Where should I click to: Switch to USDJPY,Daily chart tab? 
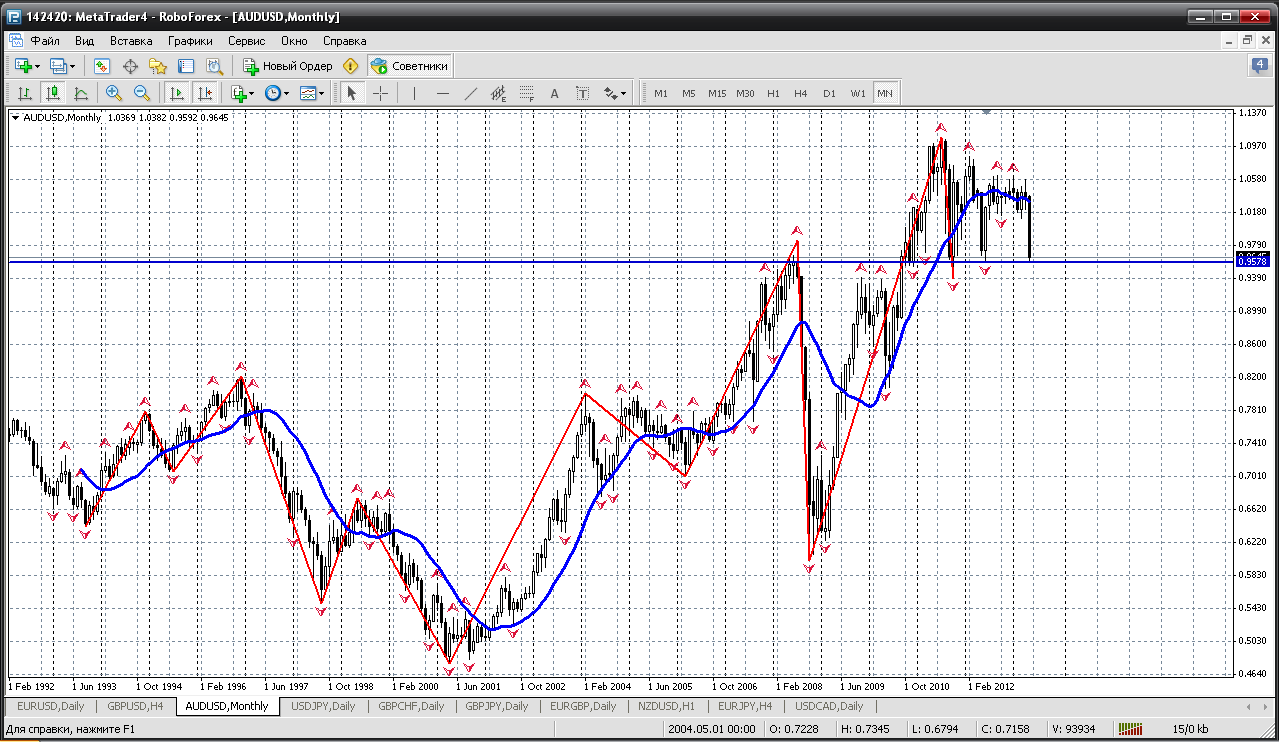click(323, 706)
